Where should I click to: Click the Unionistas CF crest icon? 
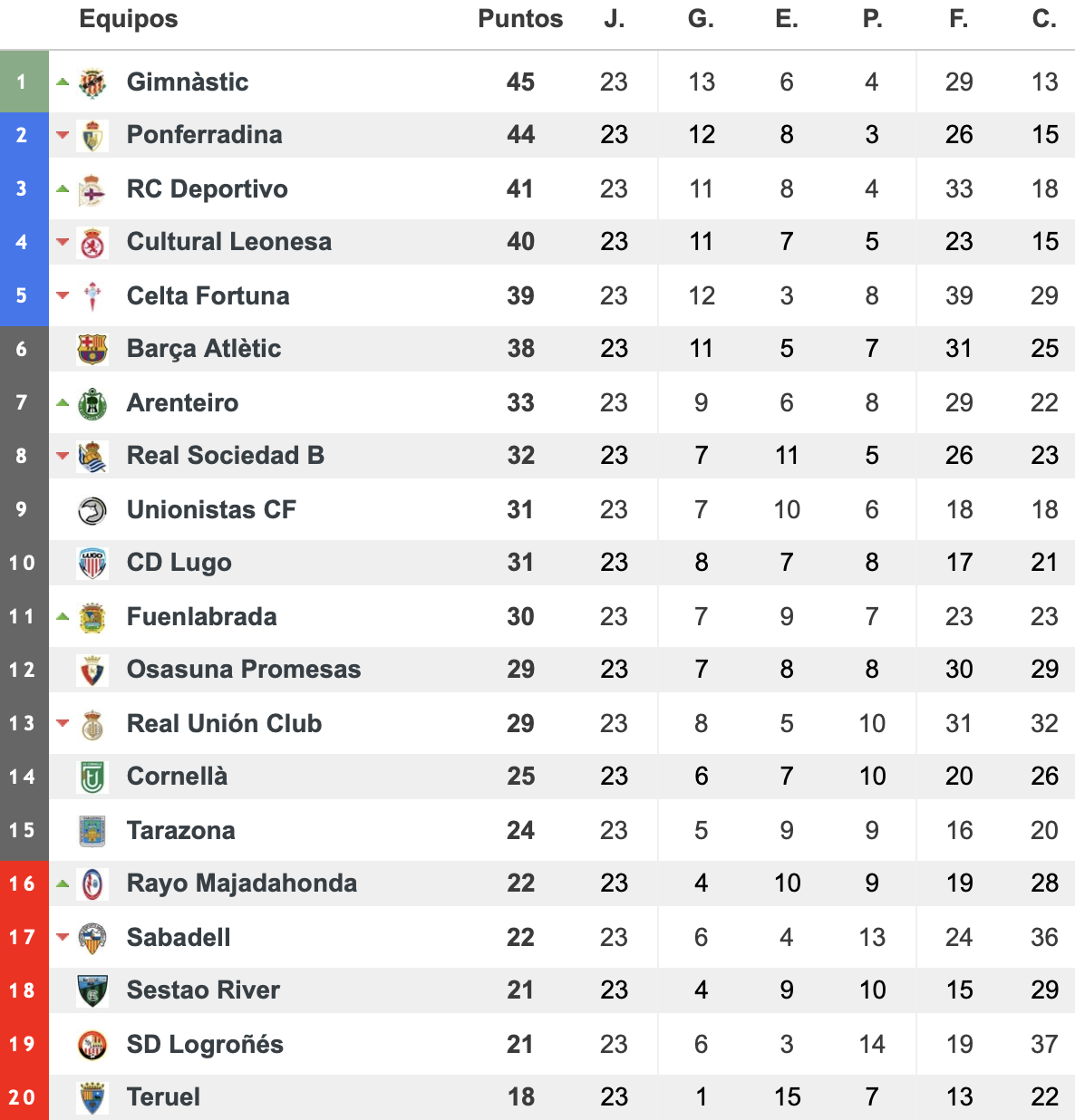(x=92, y=510)
